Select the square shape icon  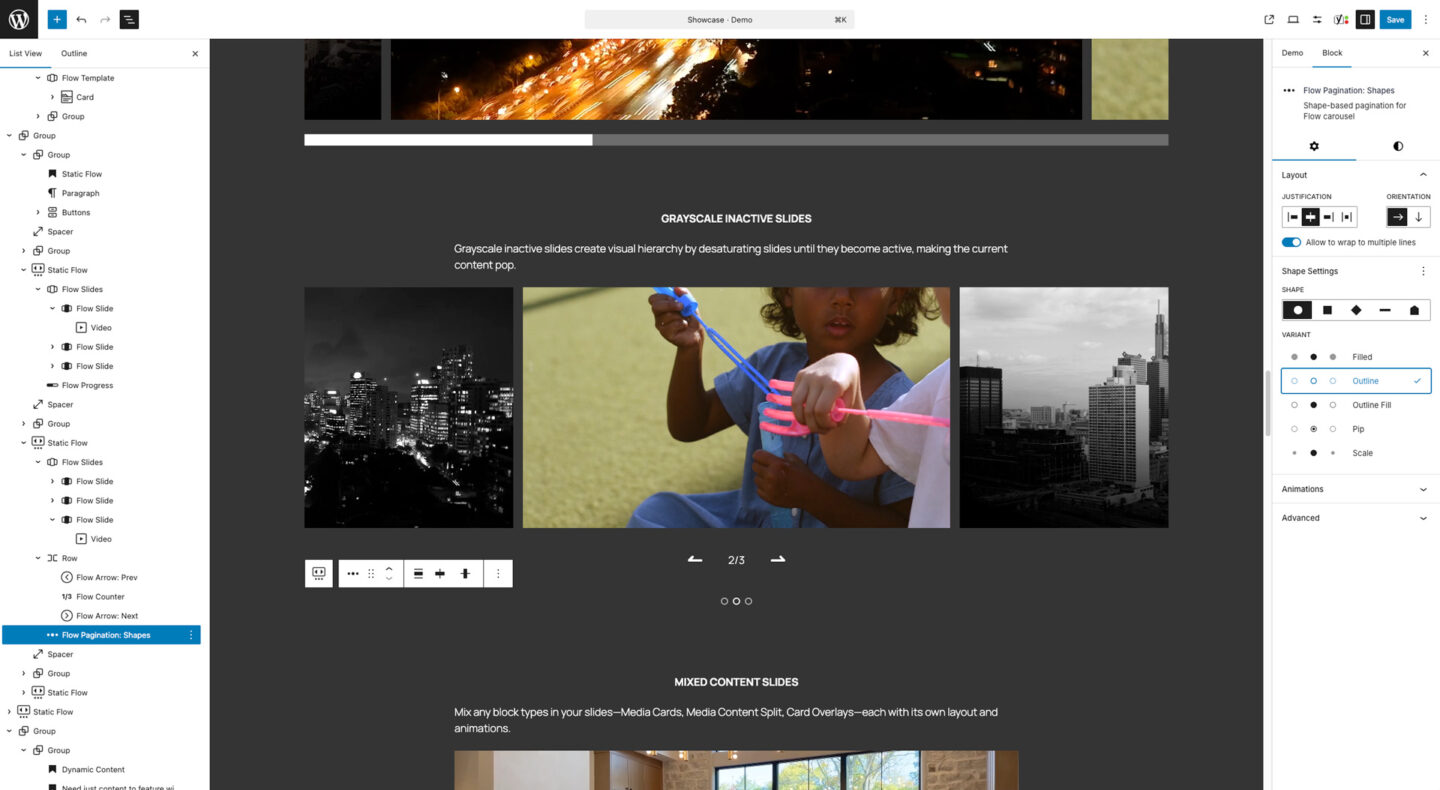tap(1327, 310)
